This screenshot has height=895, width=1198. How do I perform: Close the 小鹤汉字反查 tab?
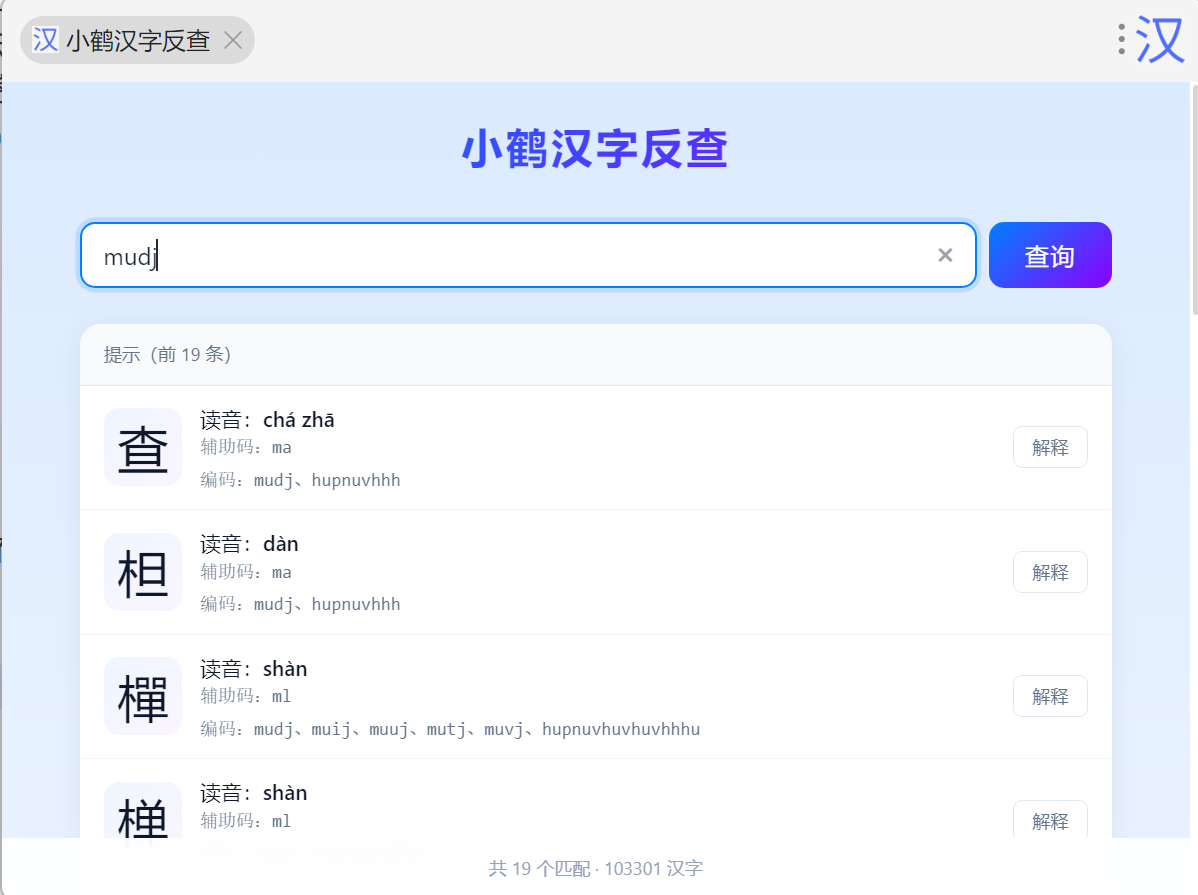tap(233, 40)
